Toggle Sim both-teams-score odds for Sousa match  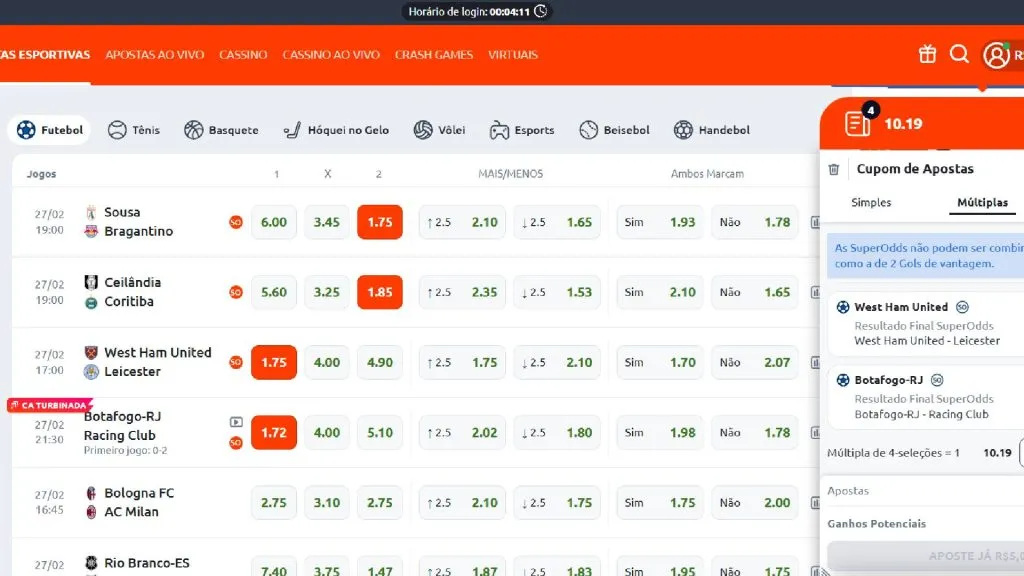659,222
